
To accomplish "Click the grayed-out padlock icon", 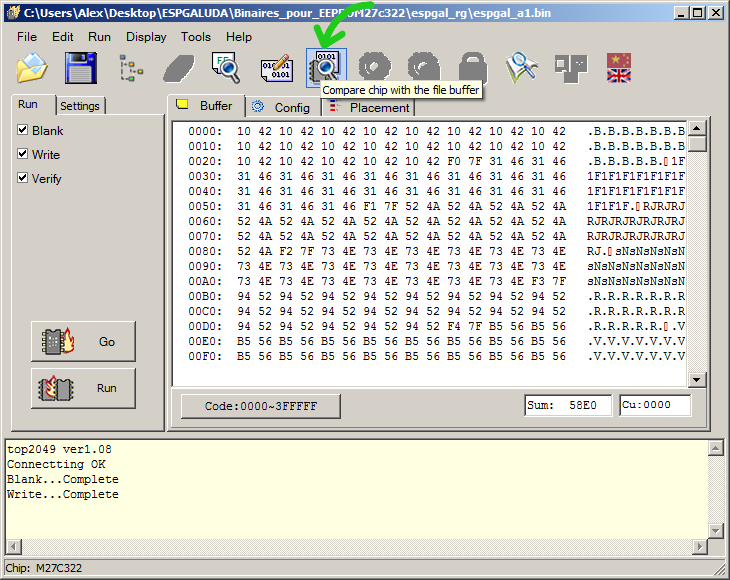I will tap(472, 68).
